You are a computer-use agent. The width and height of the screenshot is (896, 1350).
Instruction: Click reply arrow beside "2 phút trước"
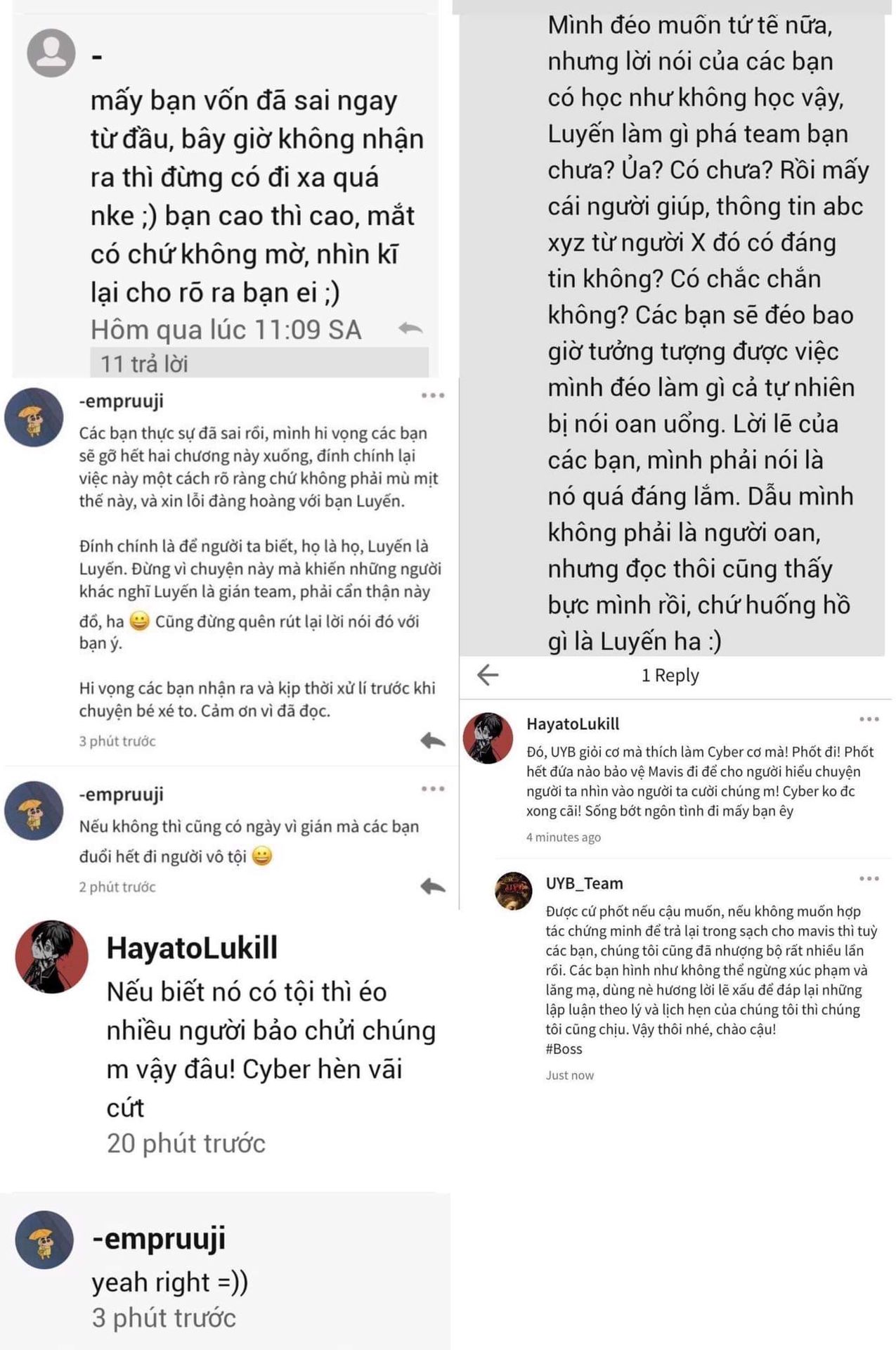[433, 886]
